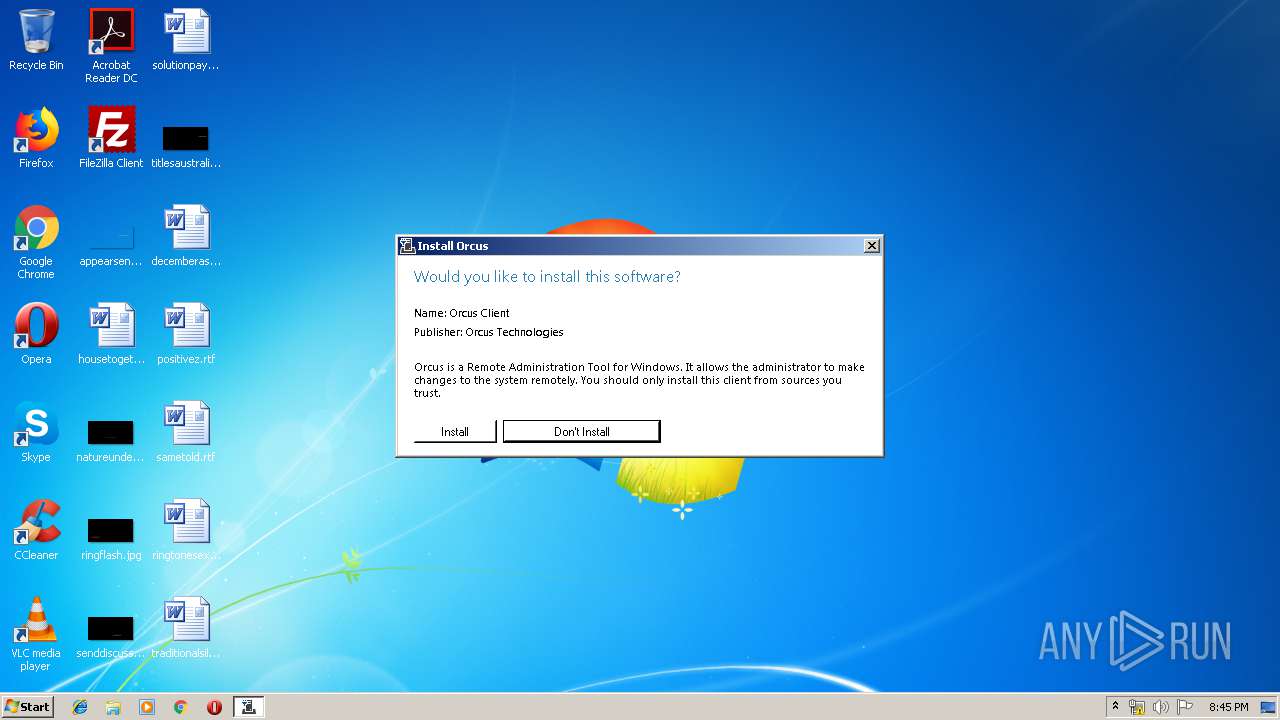This screenshot has width=1280, height=720.
Task: Launch Internet Explorer from taskbar
Action: click(80, 707)
